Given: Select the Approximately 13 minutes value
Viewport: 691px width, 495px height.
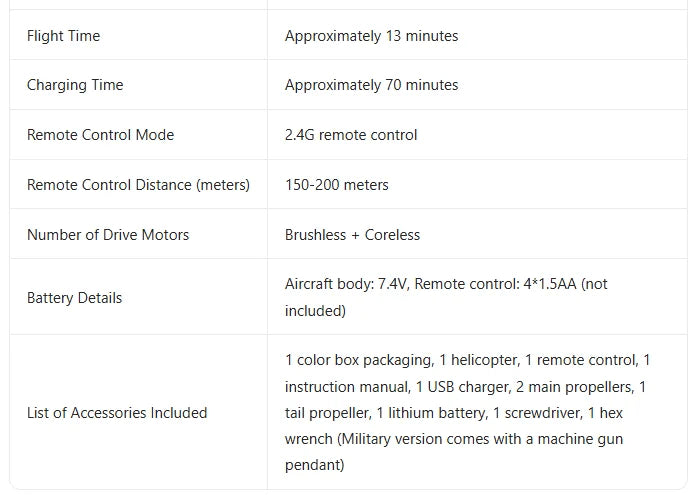Looking at the screenshot, I should pos(372,36).
